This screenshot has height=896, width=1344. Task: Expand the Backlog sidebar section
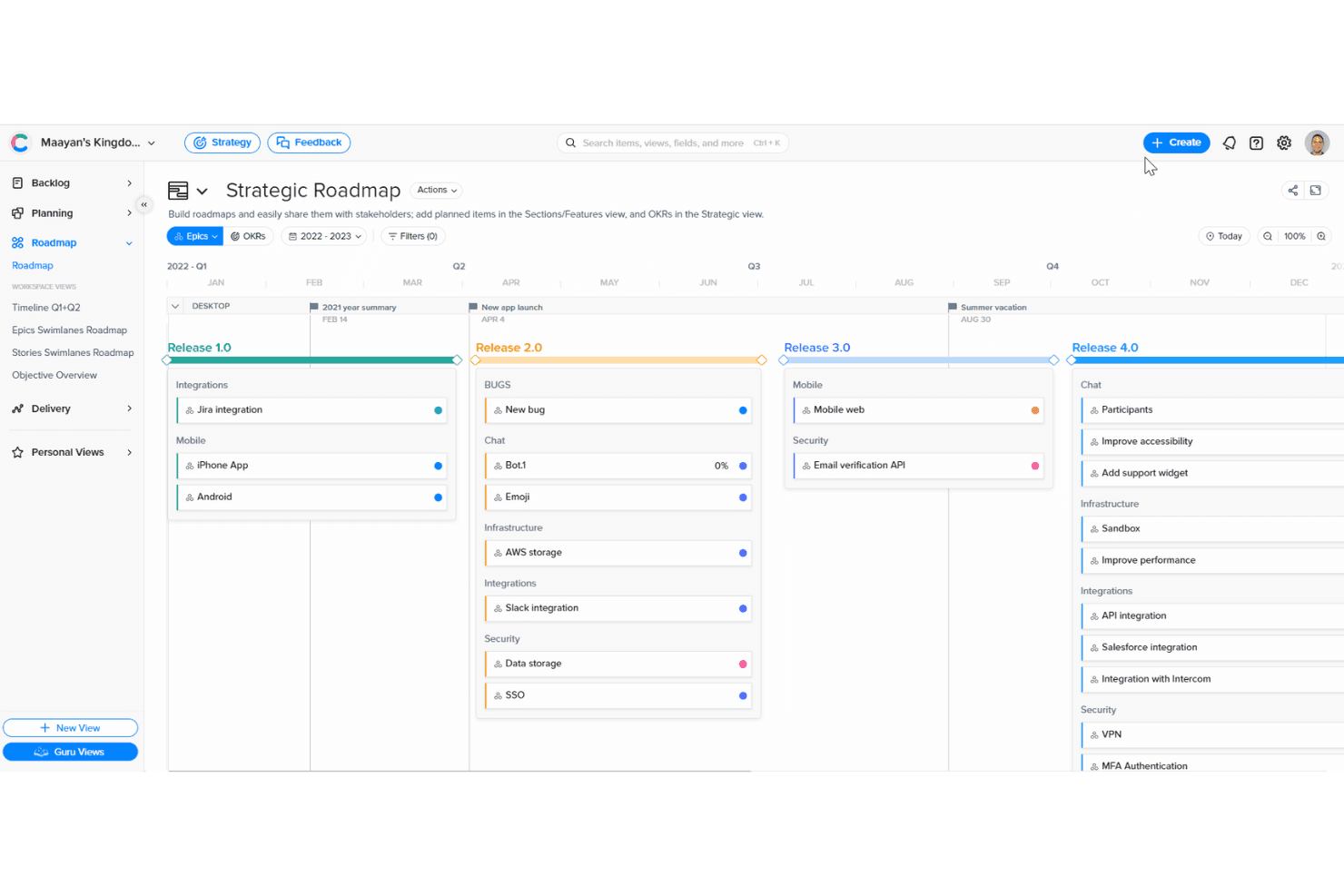tap(129, 183)
